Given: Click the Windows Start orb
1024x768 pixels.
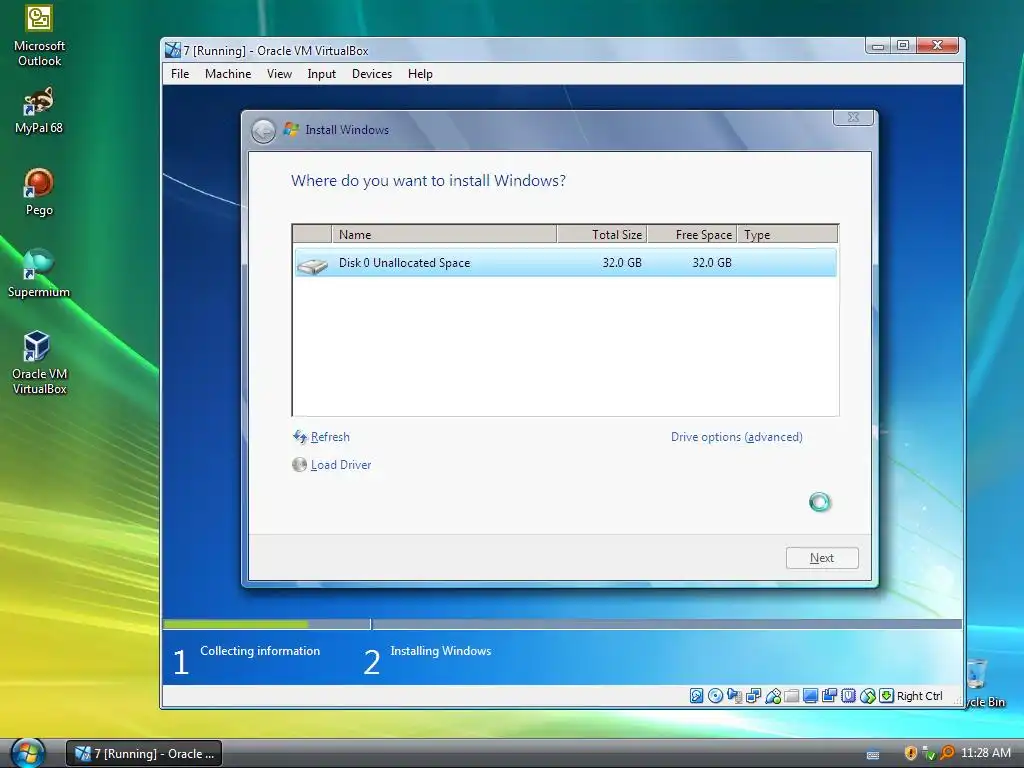Looking at the screenshot, I should 28,753.
